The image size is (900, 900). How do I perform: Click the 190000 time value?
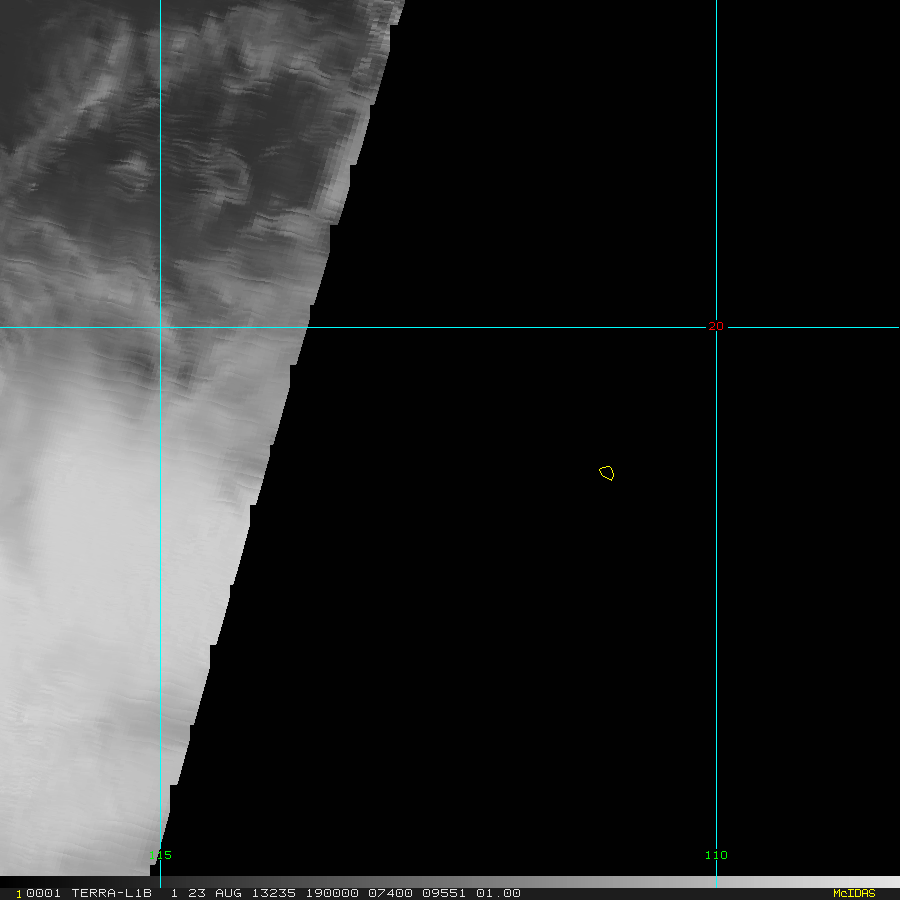coord(332,893)
